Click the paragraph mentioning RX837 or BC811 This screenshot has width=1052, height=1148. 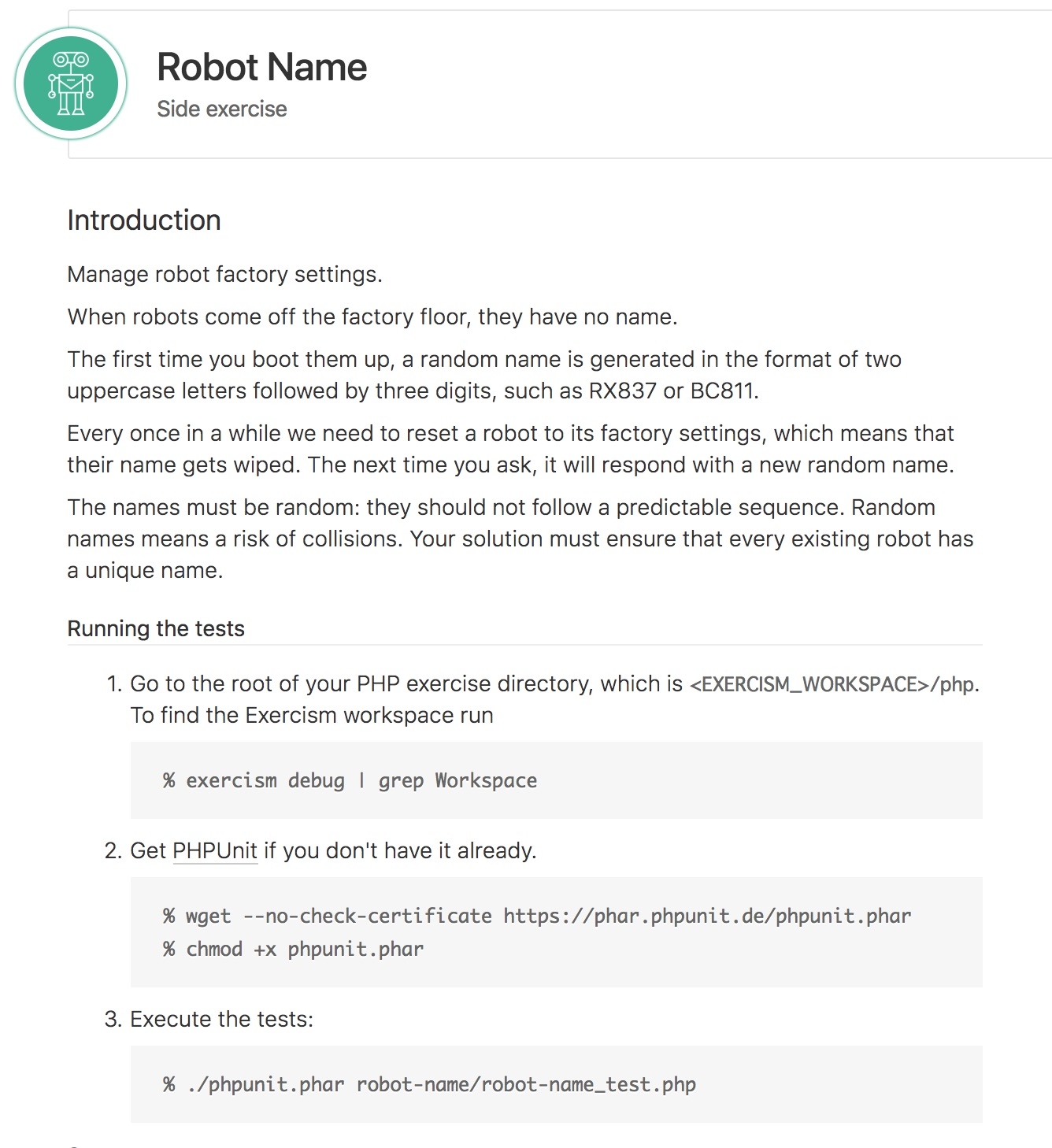[x=483, y=375]
